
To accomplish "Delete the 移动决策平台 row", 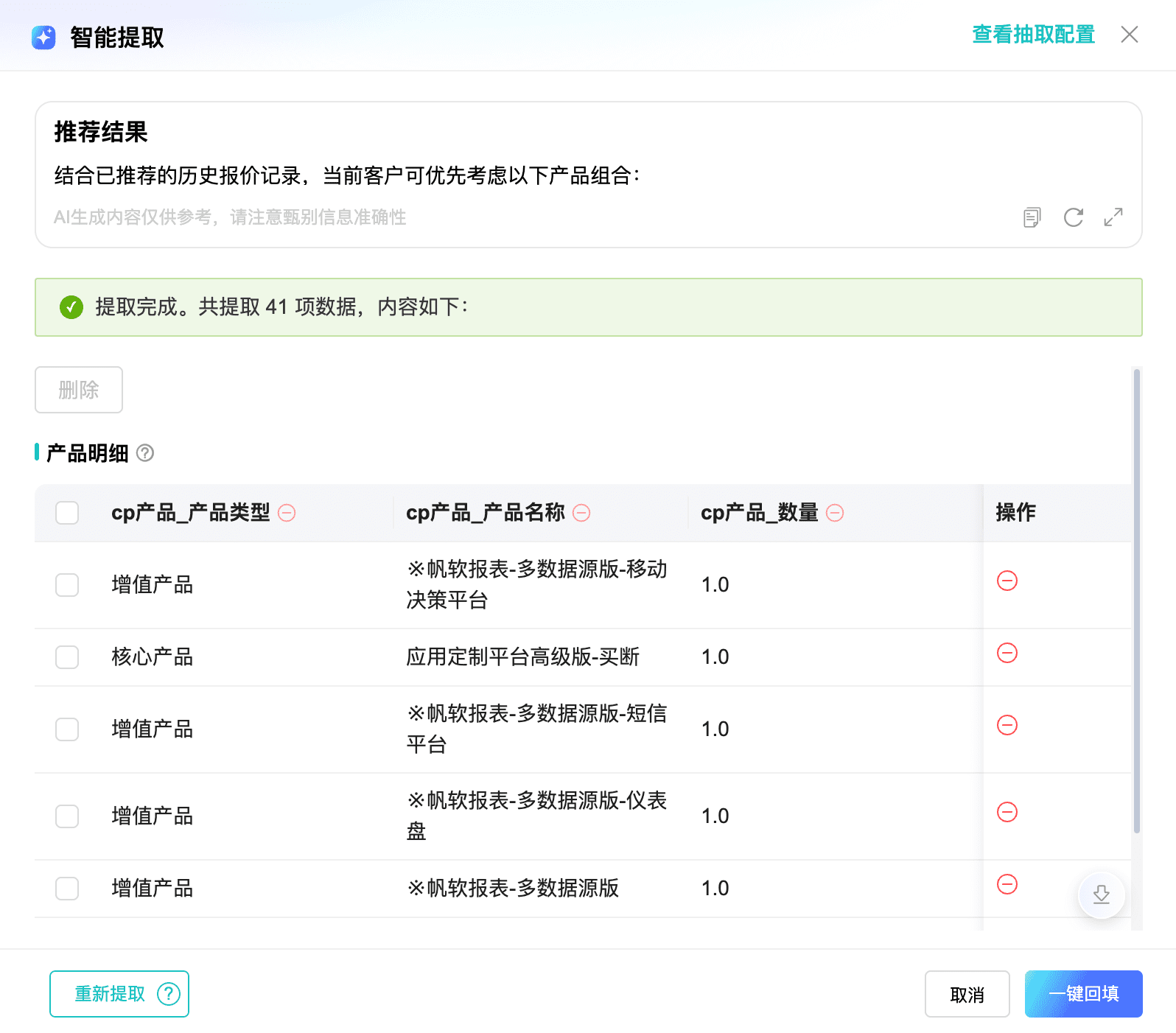I will coord(1007,581).
